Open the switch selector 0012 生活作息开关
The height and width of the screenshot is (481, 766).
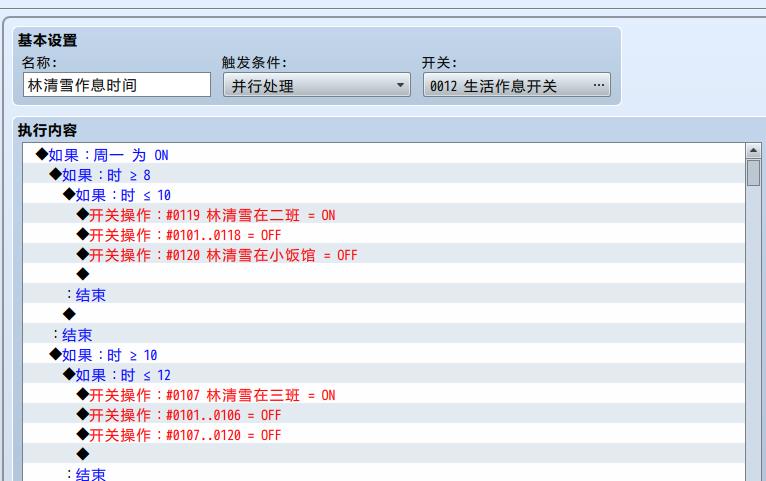click(516, 85)
